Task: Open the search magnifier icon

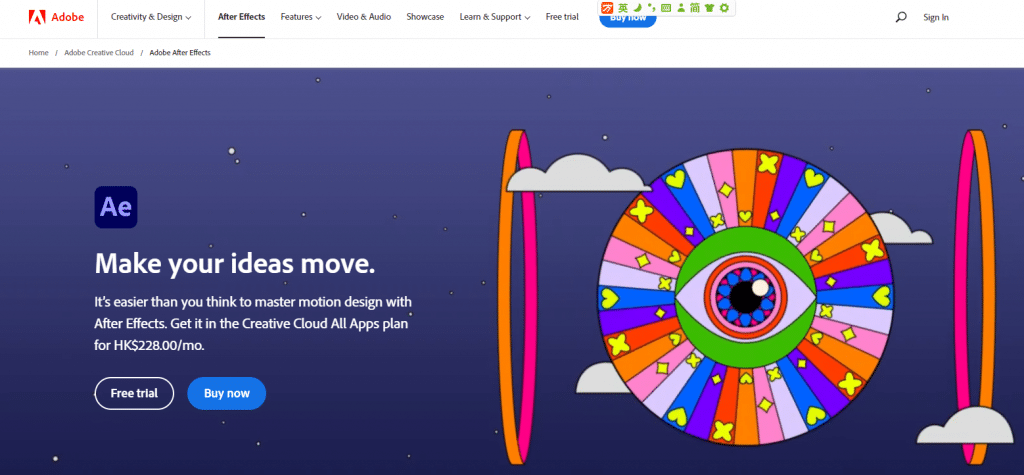Action: [x=901, y=17]
